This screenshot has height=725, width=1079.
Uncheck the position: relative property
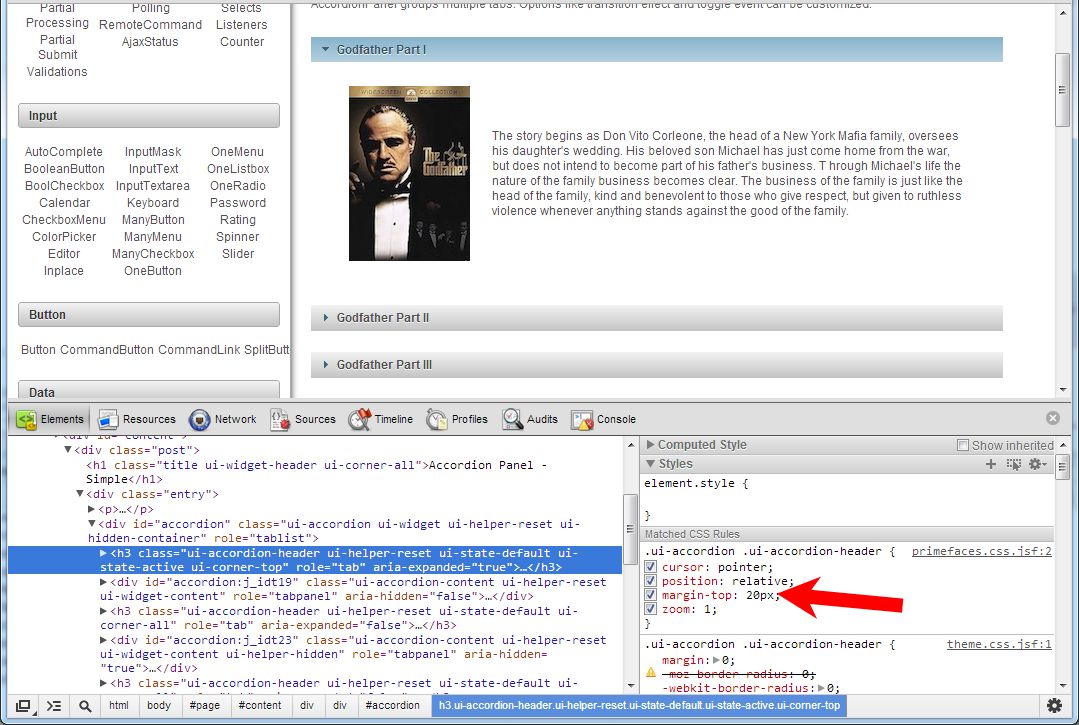[650, 581]
